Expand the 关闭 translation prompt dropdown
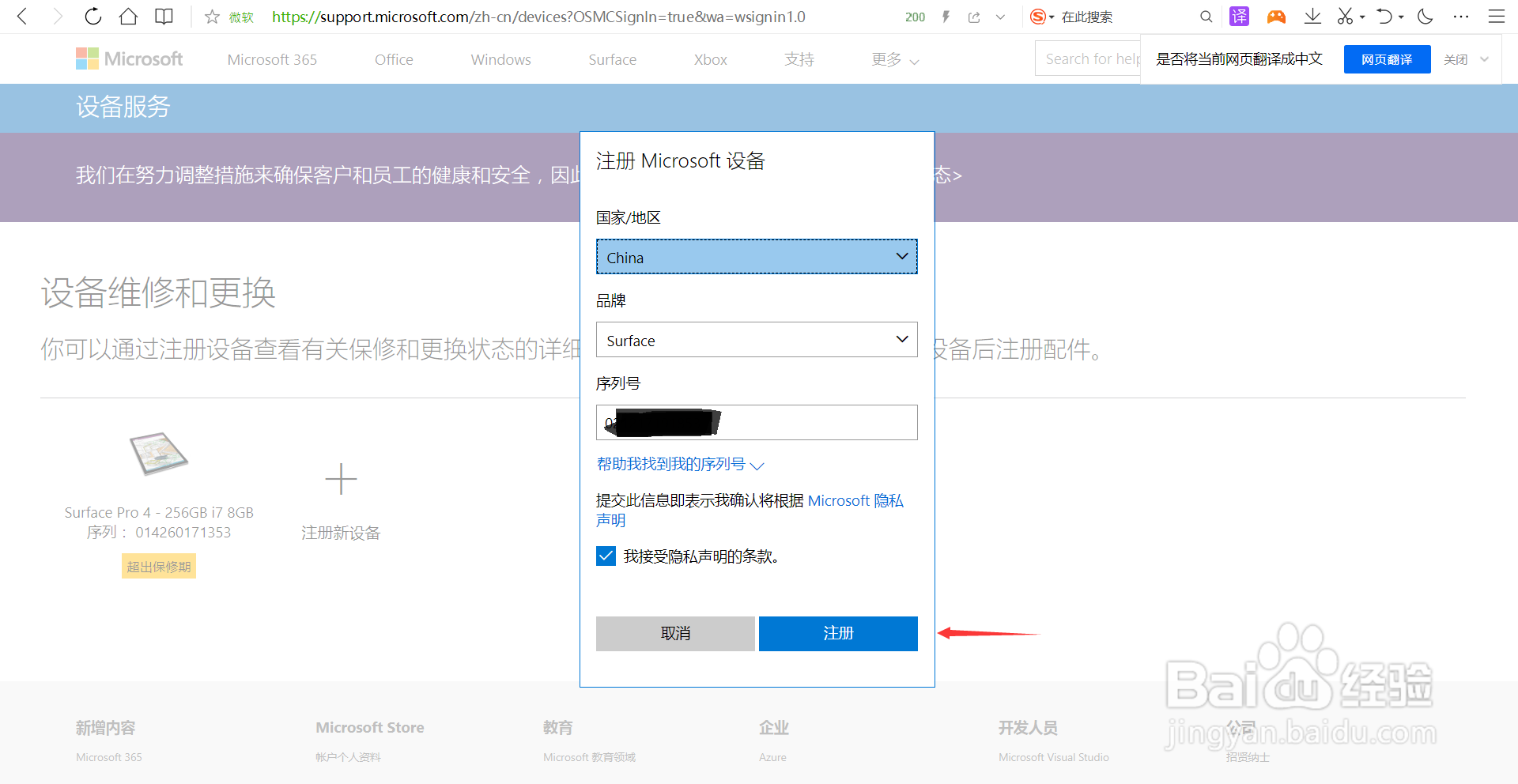 1484,59
